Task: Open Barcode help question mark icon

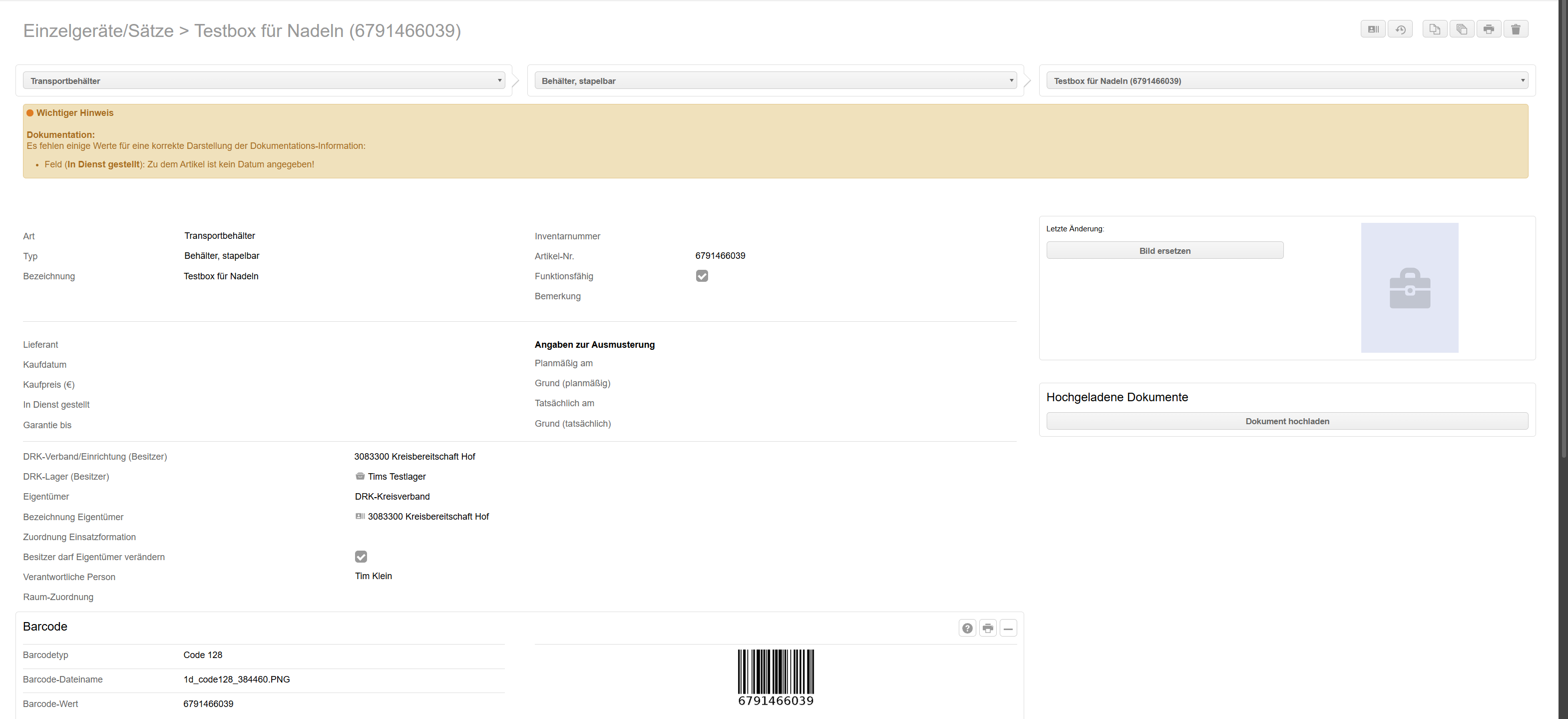Action: click(x=967, y=628)
